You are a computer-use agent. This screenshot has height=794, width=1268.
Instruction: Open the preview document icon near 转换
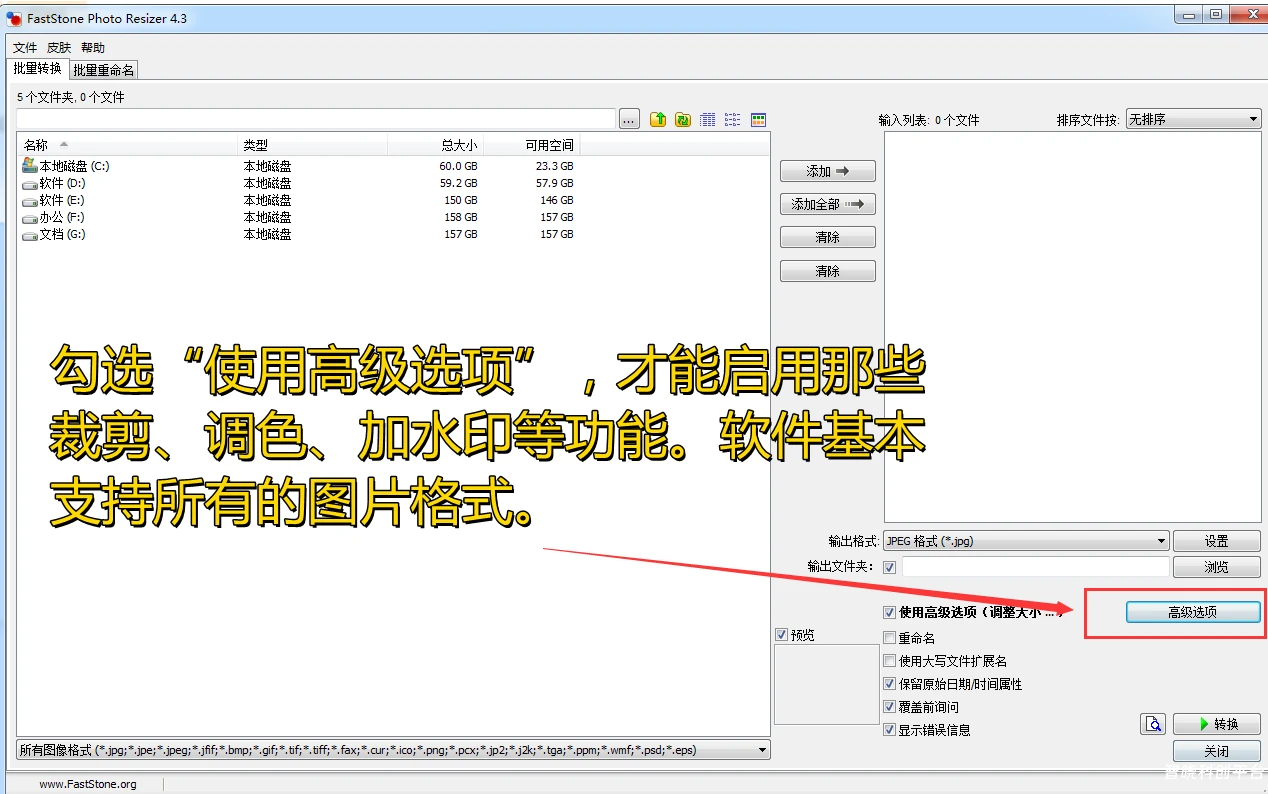click(x=1153, y=723)
